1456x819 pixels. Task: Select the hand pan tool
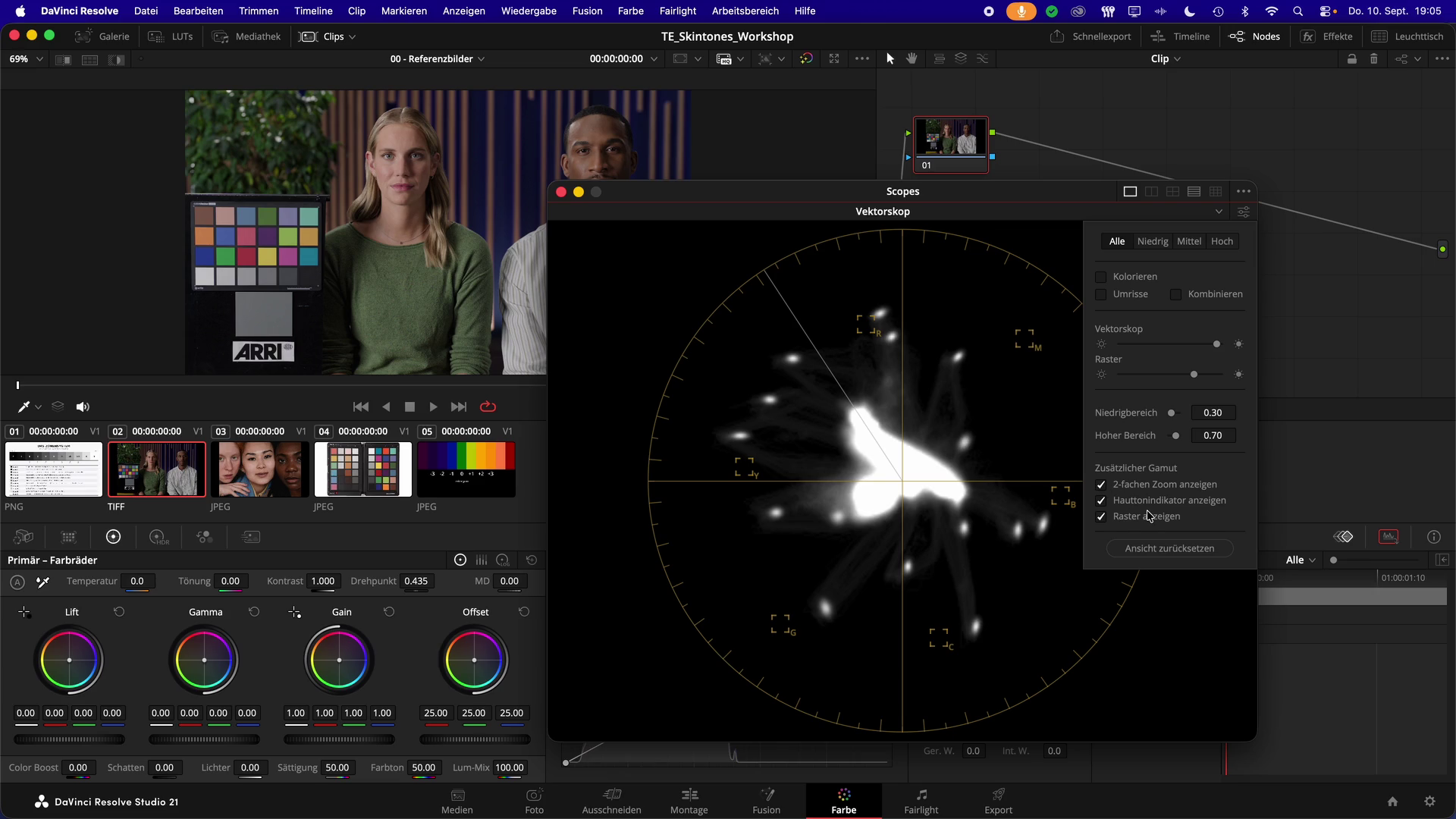[x=912, y=58]
